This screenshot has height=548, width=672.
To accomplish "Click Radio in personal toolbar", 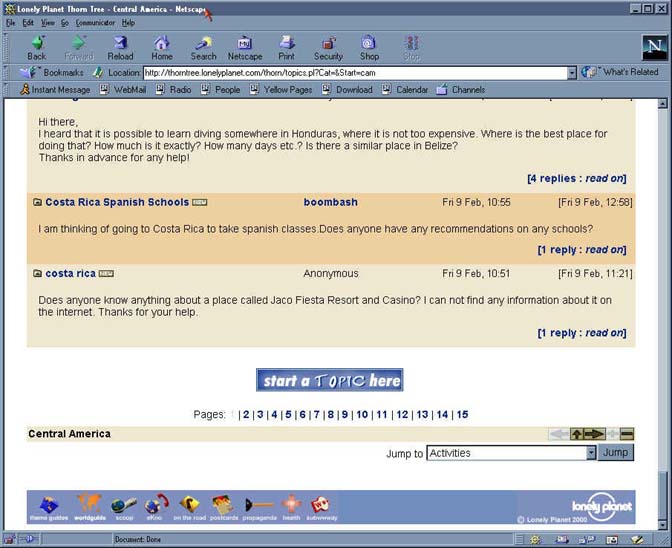I will 173,90.
